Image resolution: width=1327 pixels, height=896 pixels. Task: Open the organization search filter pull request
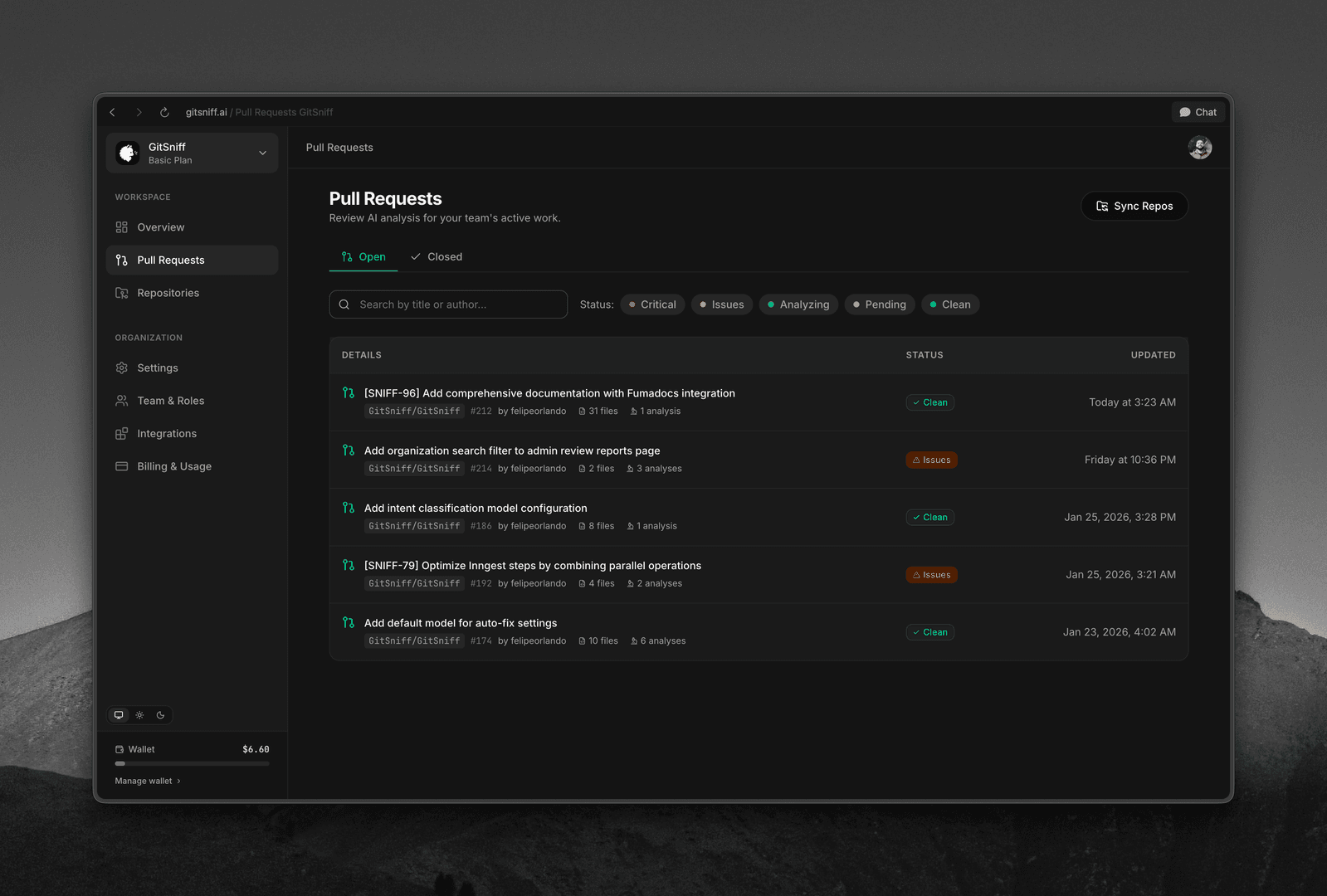point(512,450)
